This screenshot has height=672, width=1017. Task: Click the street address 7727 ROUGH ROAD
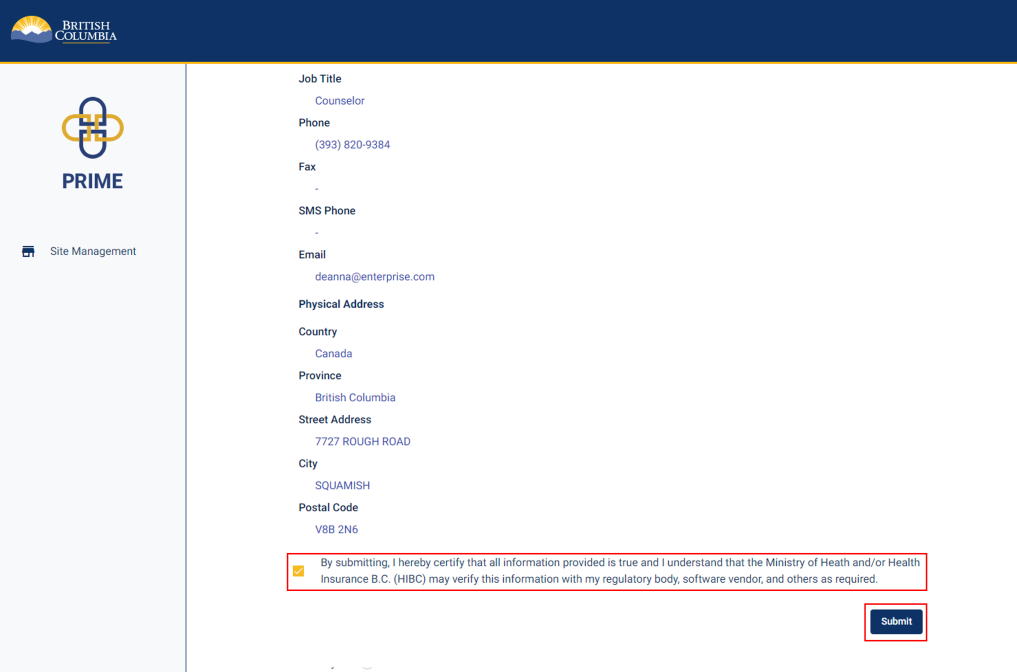click(x=362, y=442)
